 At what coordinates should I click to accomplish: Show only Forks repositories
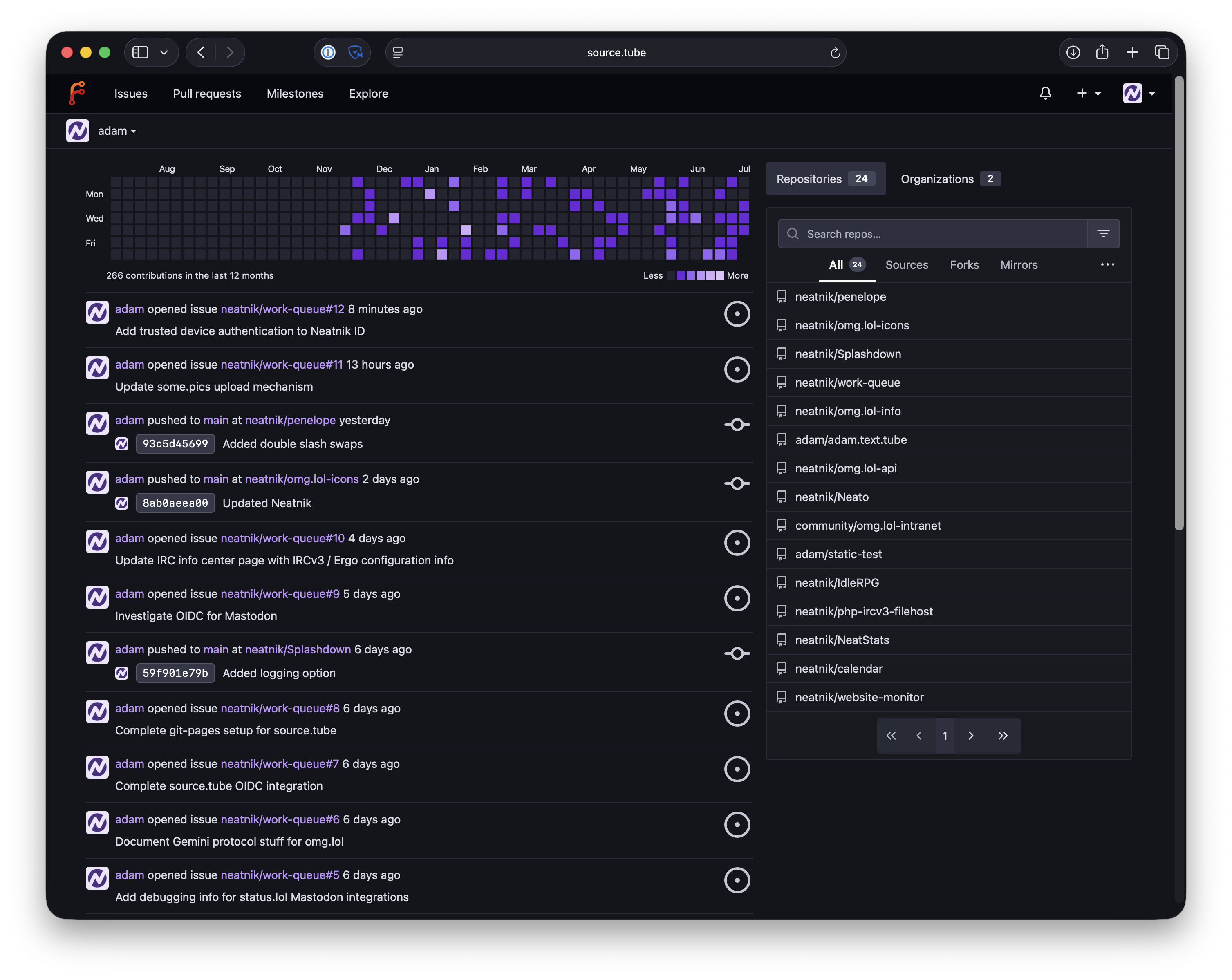(965, 264)
